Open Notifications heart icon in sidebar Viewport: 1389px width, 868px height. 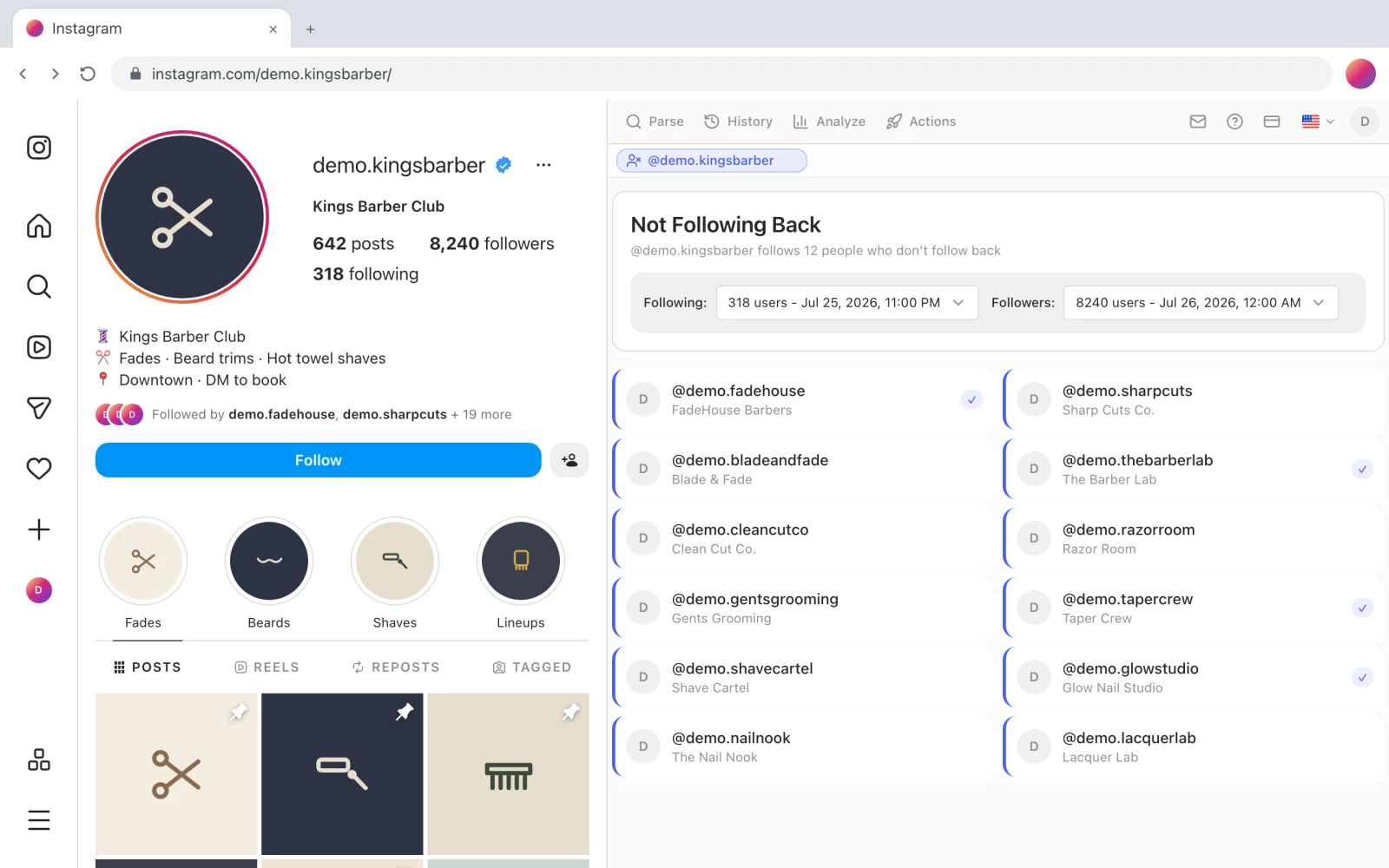pyautogui.click(x=39, y=469)
